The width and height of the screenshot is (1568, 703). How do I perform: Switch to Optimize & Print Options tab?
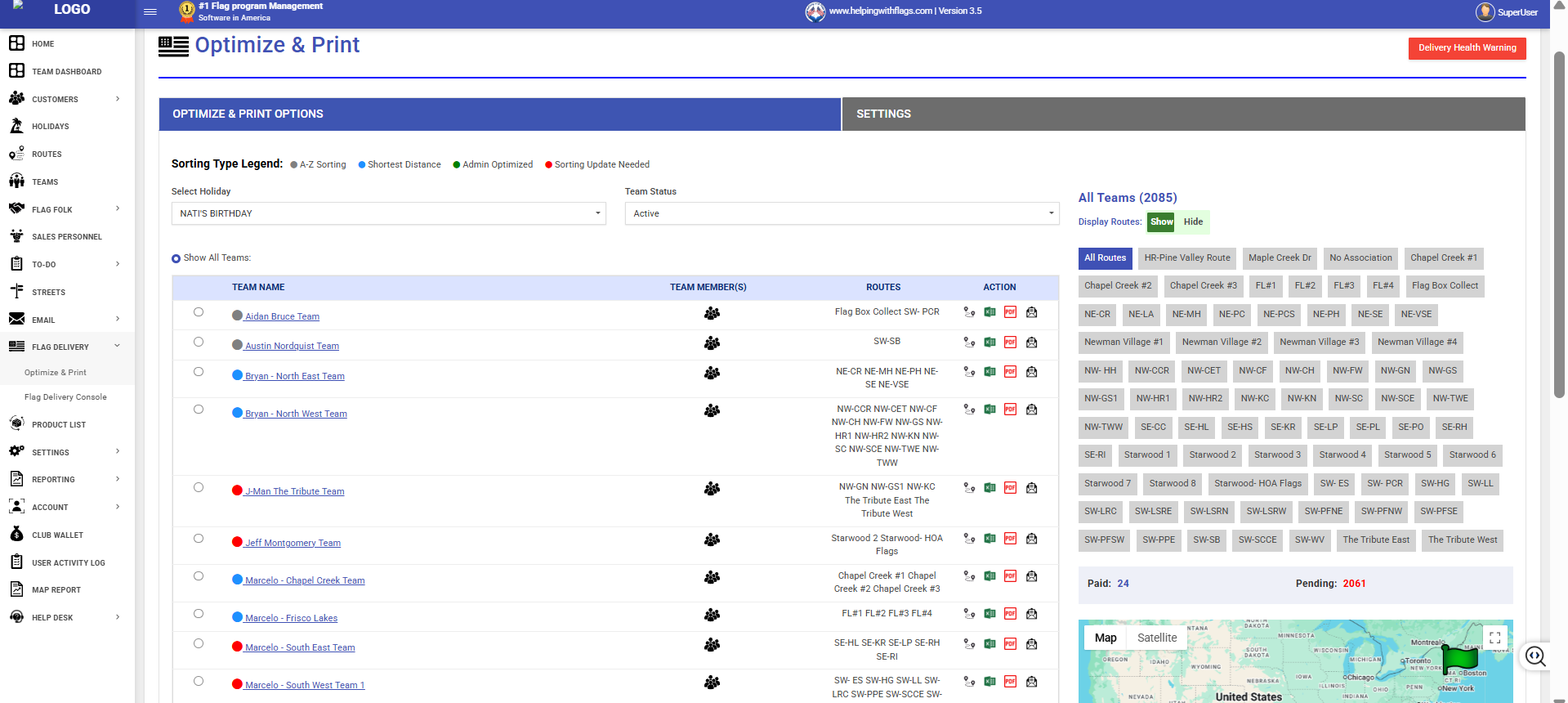coord(499,114)
